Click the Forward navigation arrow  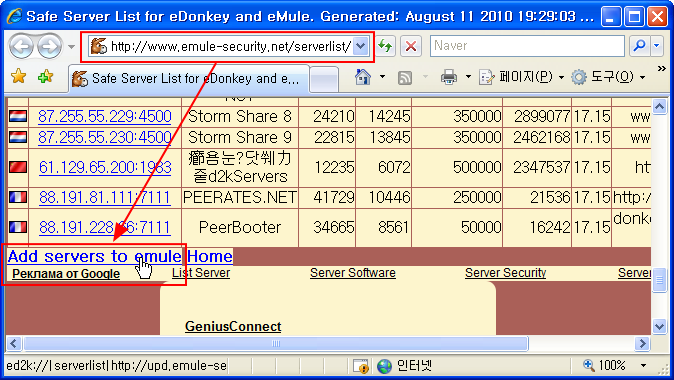49,46
